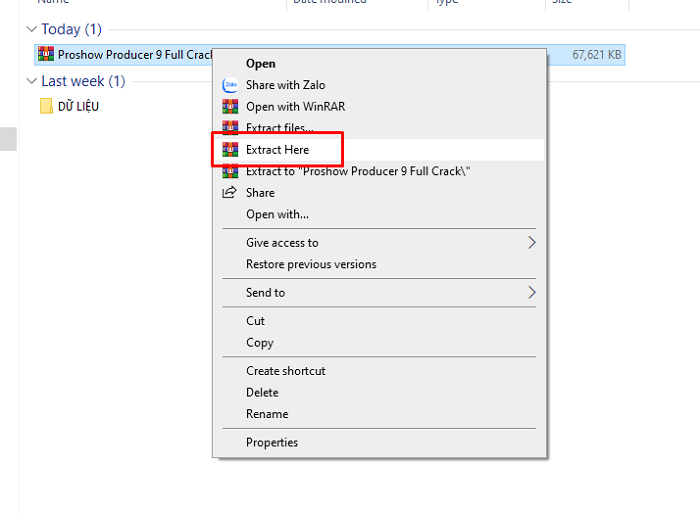
Task: Click the share arrow icon next to Share
Action: point(229,192)
